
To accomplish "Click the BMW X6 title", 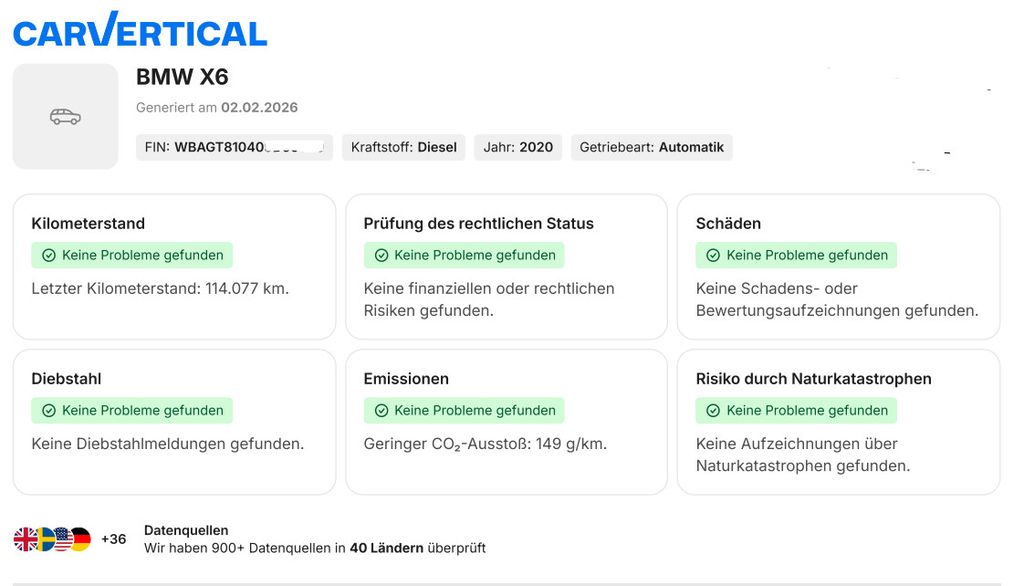I will (x=182, y=77).
